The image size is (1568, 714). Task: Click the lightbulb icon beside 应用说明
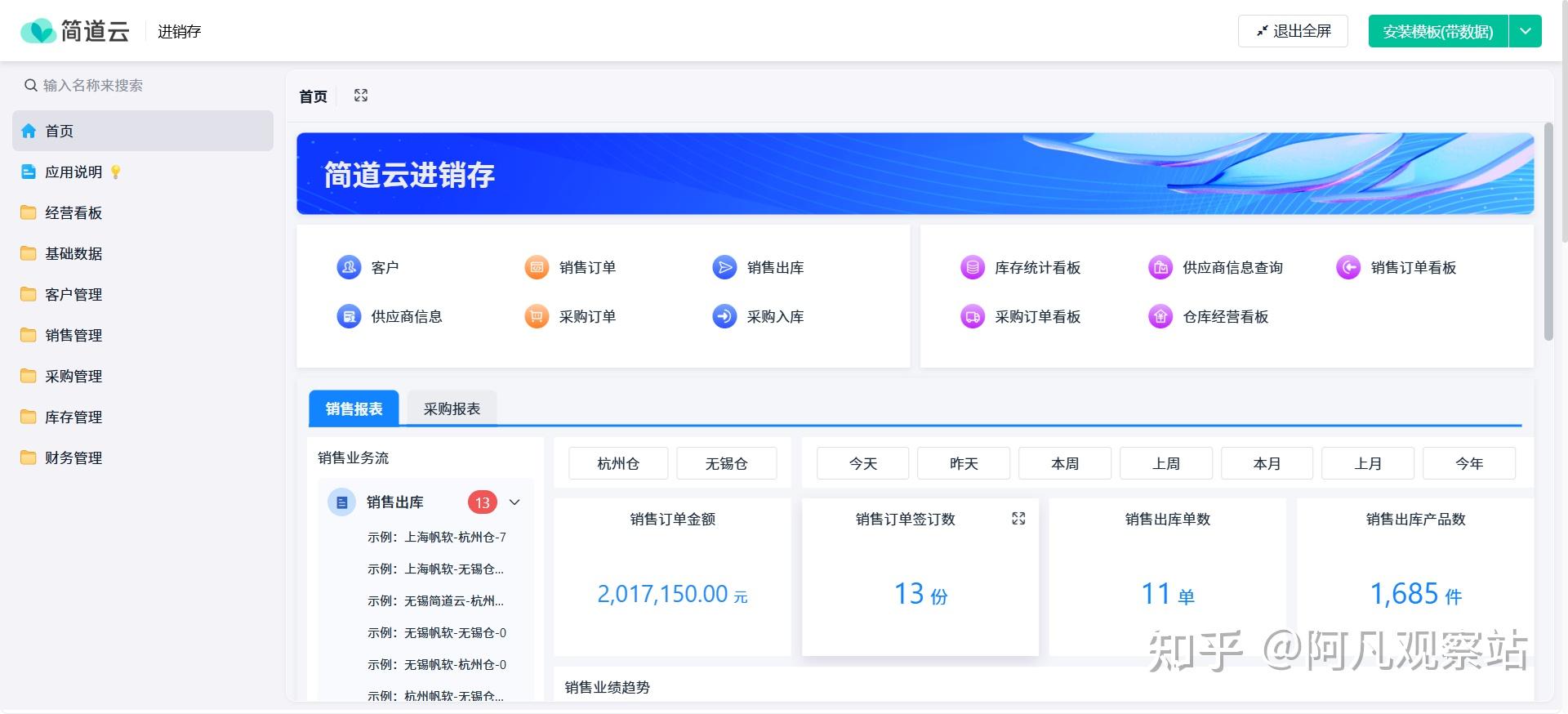tap(116, 172)
